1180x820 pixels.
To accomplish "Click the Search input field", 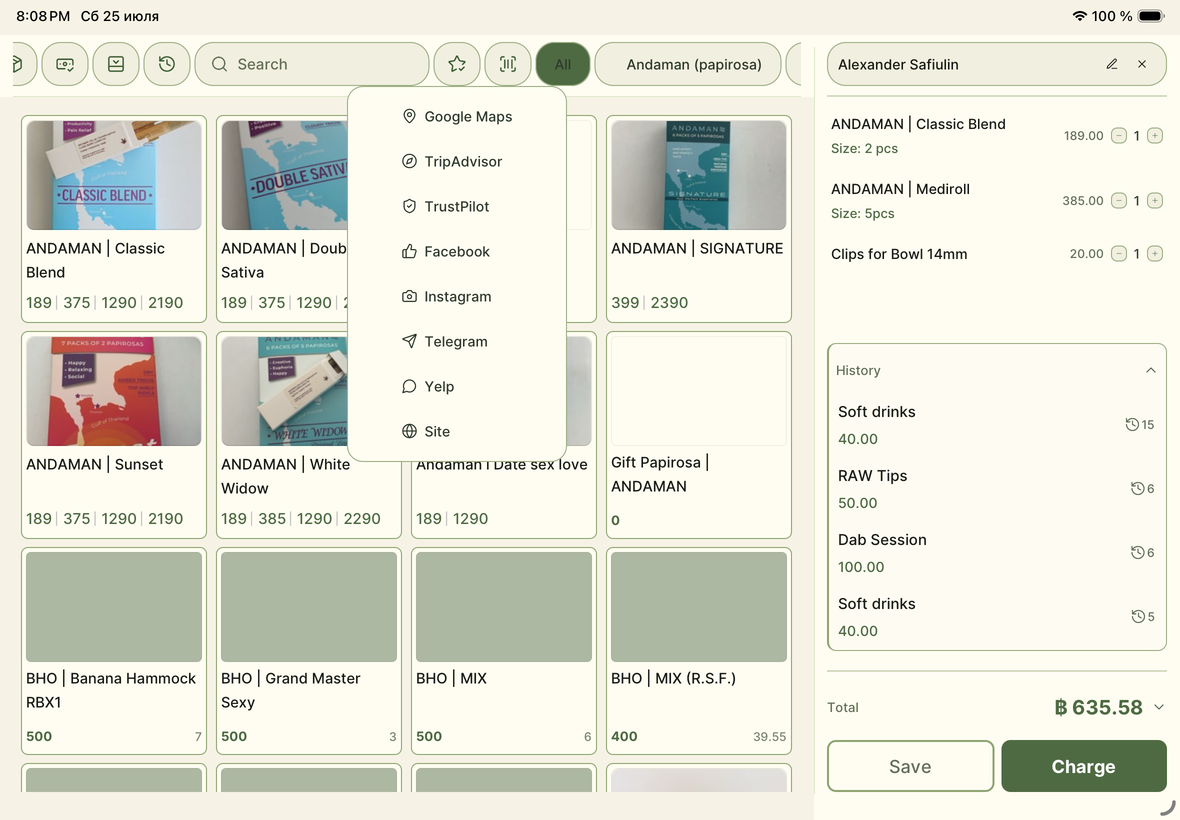I will [x=312, y=65].
